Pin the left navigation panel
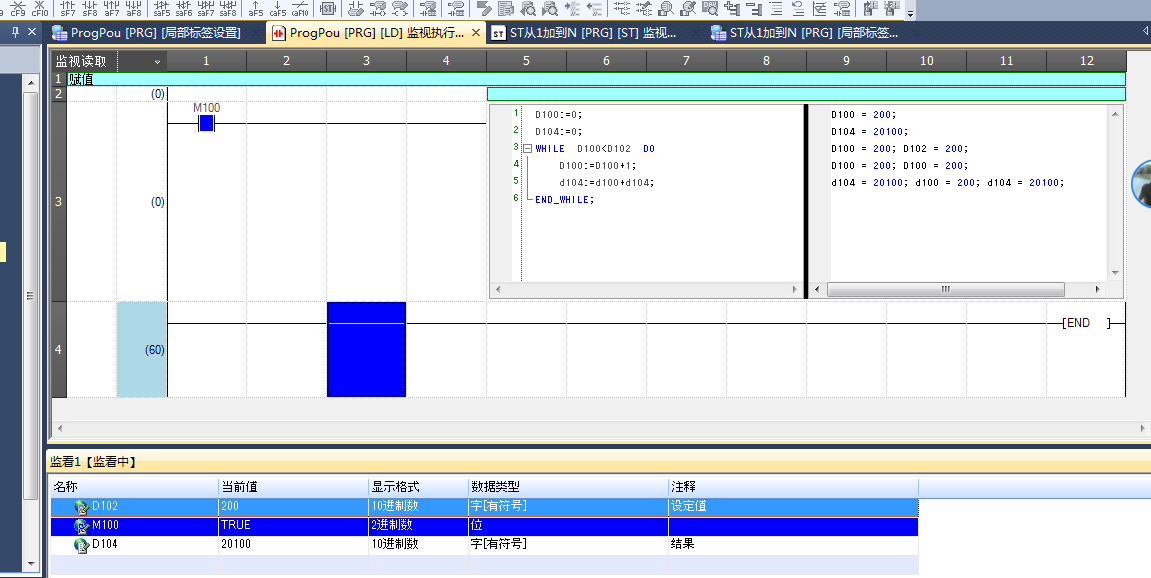The width and height of the screenshot is (1151, 578). click(15, 32)
